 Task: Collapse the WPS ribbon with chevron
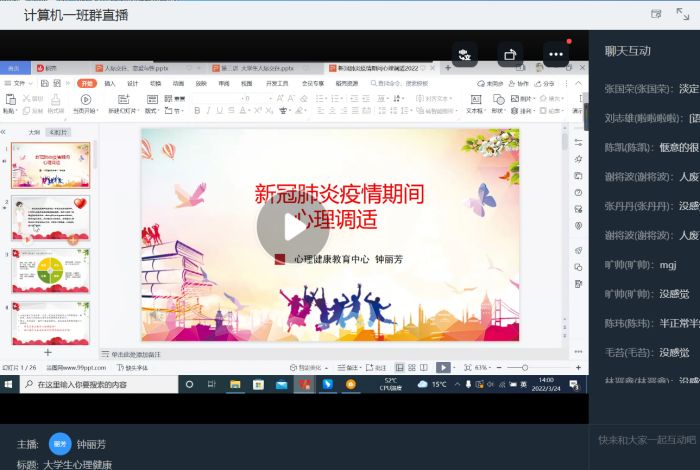[579, 83]
